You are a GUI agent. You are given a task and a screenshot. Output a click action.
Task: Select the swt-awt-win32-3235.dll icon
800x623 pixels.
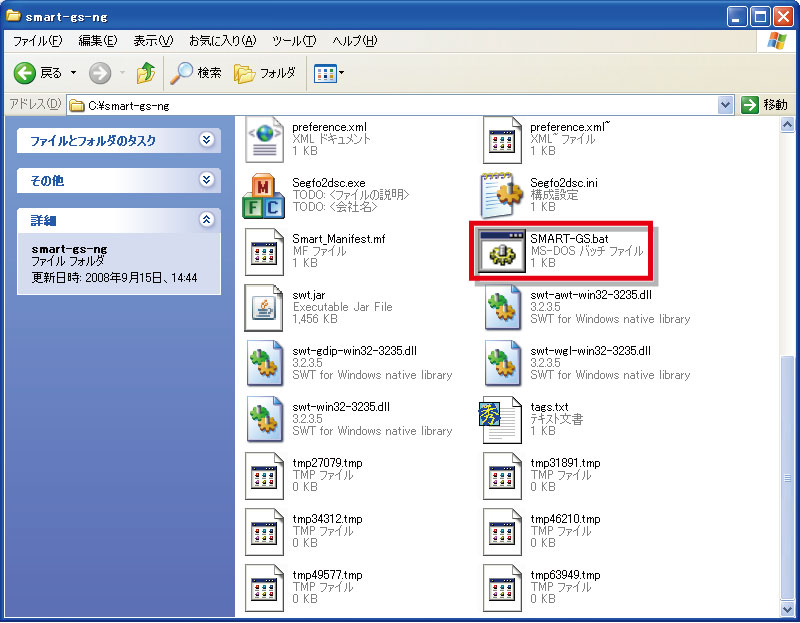click(x=502, y=308)
